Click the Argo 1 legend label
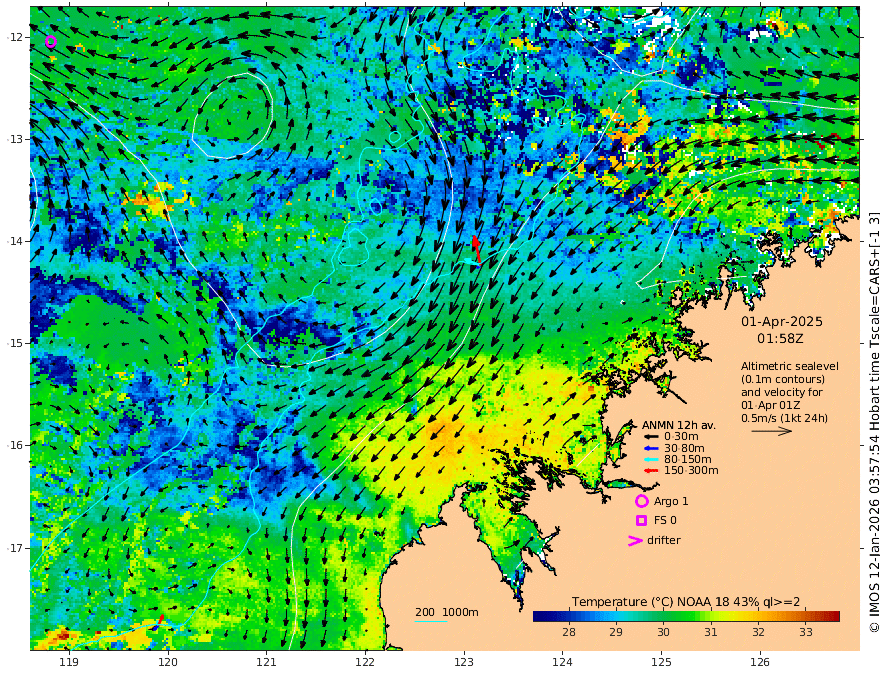The image size is (880, 680). point(671,501)
